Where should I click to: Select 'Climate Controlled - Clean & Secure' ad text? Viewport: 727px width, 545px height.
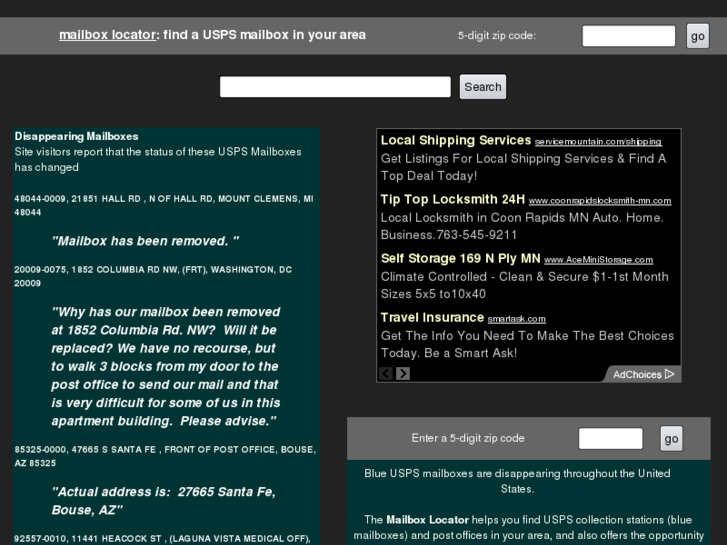[524, 285]
